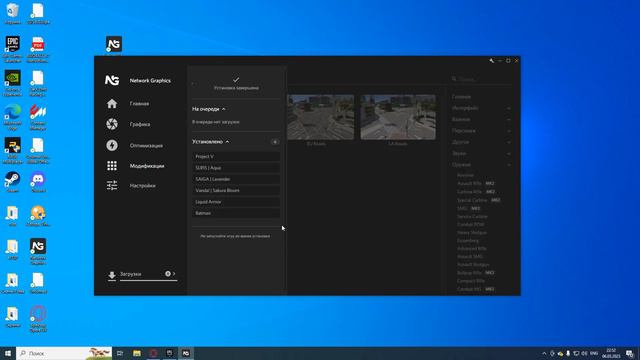Viewport: 640px width, 360px height.
Task: Click the Графика aperture icon
Action: click(112, 124)
